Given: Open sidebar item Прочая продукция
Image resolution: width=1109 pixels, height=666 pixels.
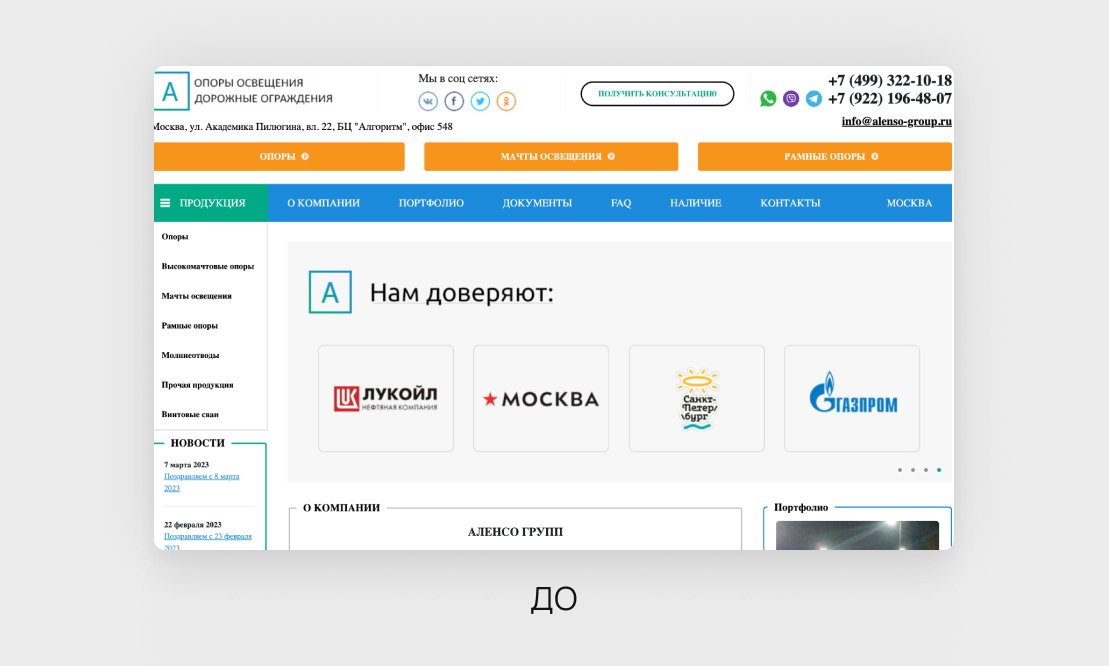Looking at the screenshot, I should click(x=197, y=385).
